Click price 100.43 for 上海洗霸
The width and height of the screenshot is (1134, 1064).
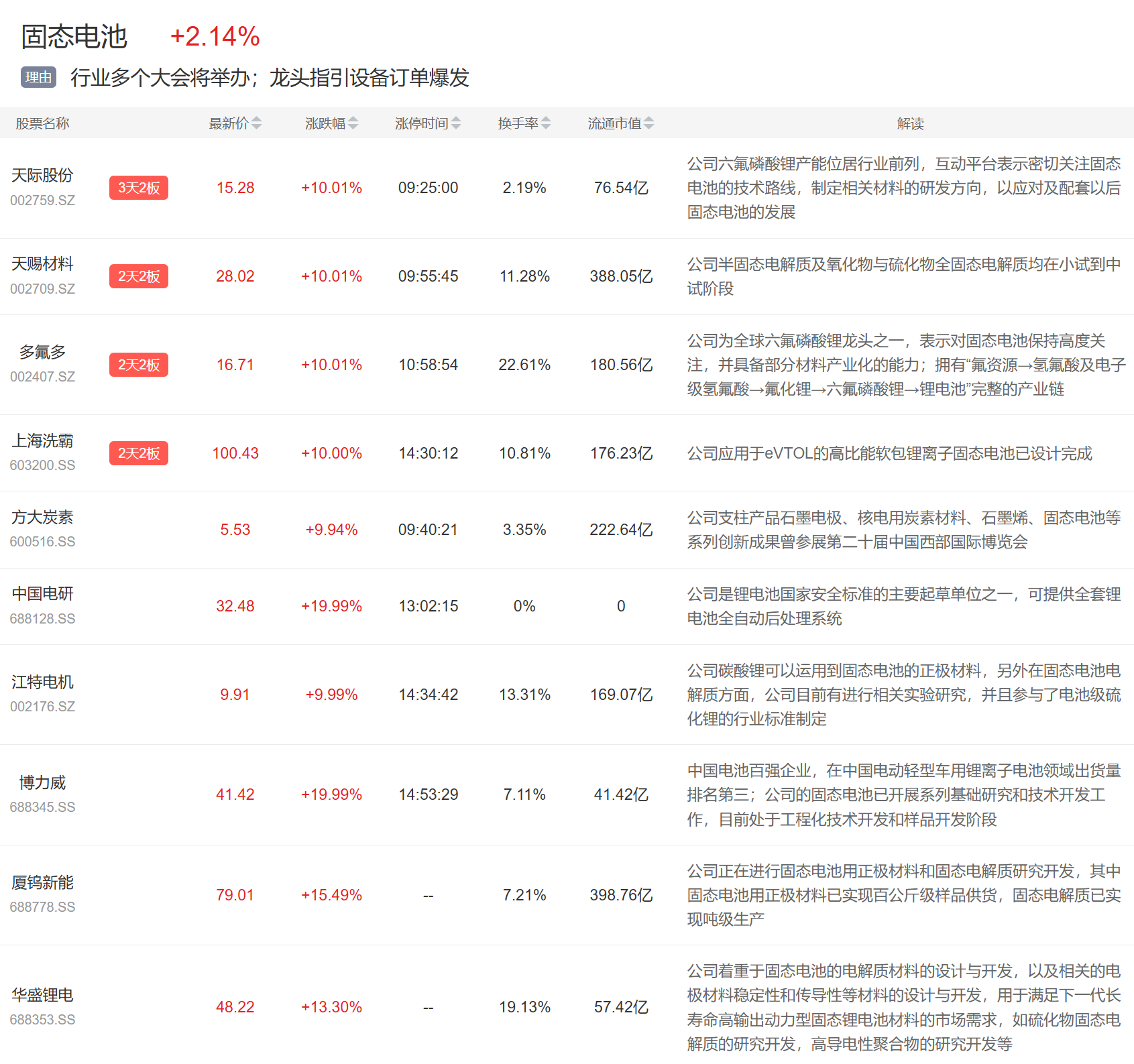pos(235,453)
